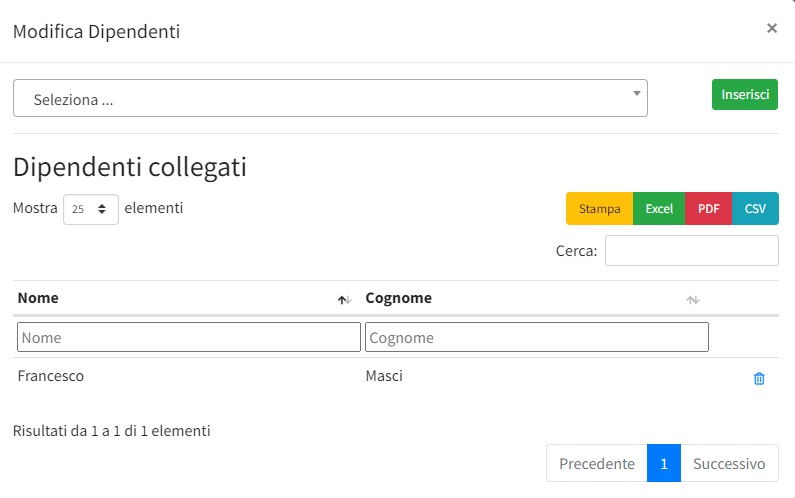Sort table by Nome header
This screenshot has width=795, height=498.
[39, 298]
